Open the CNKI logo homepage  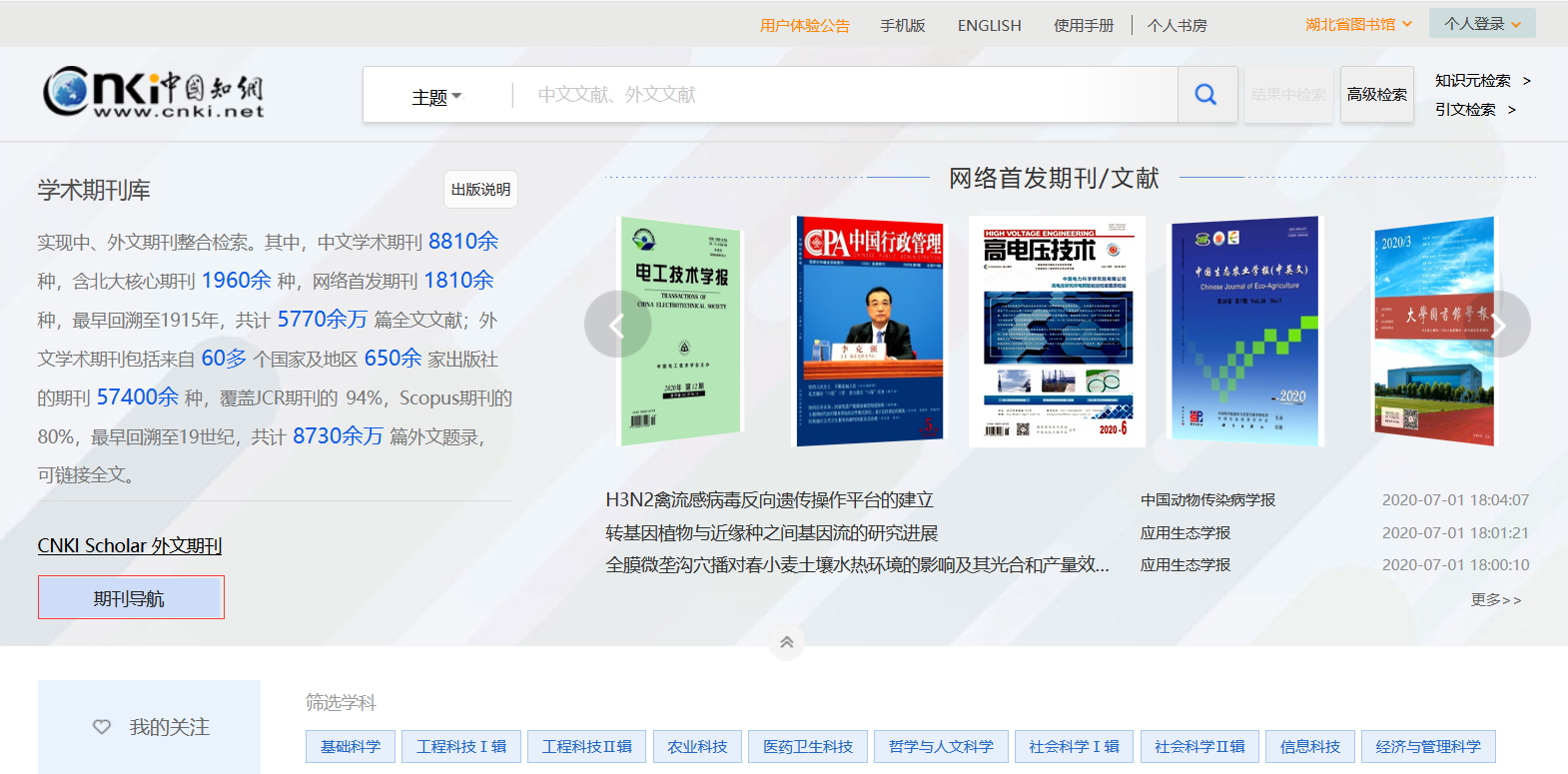(x=153, y=93)
